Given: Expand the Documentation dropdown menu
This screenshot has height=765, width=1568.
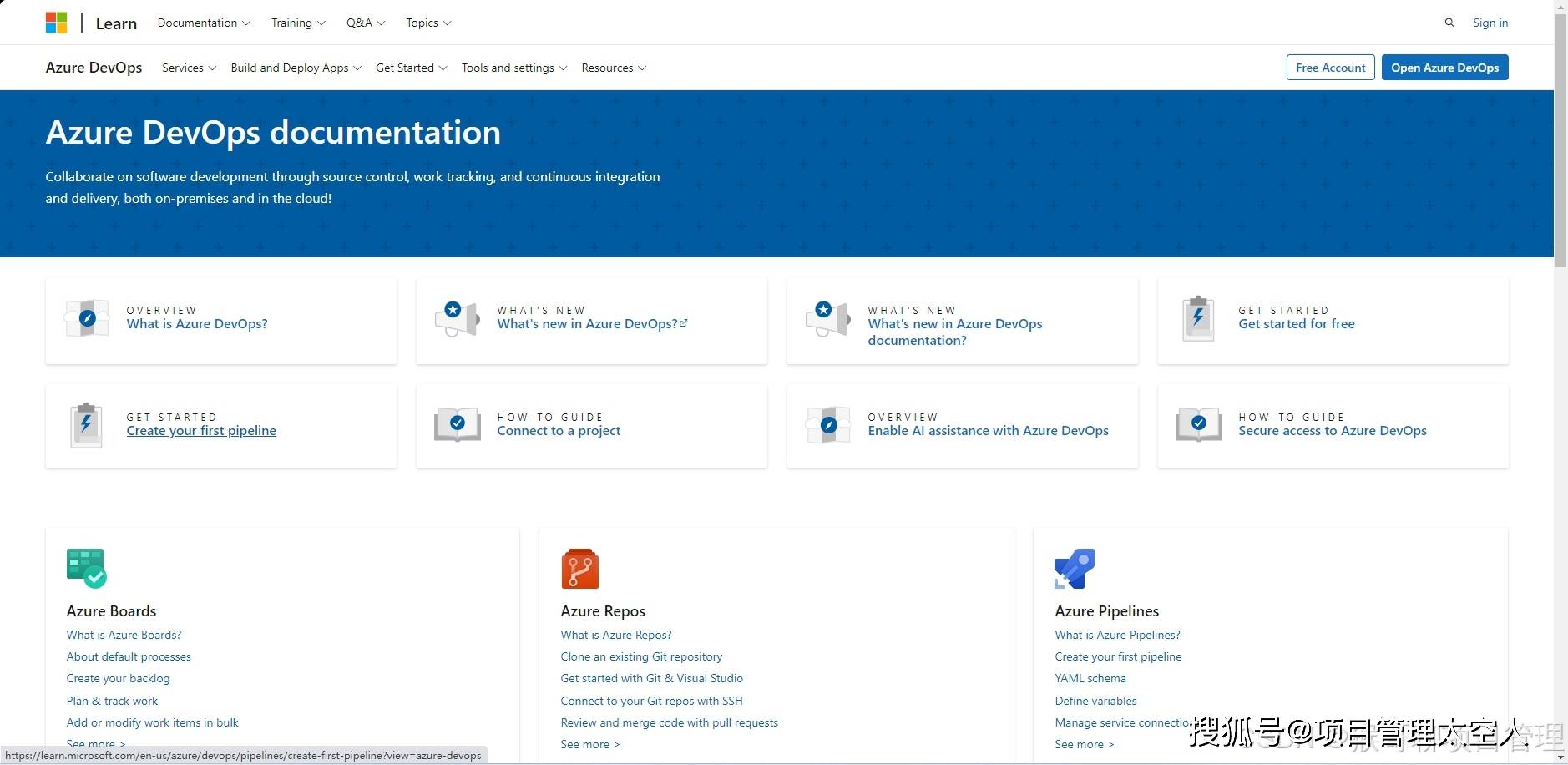Looking at the screenshot, I should [x=204, y=23].
